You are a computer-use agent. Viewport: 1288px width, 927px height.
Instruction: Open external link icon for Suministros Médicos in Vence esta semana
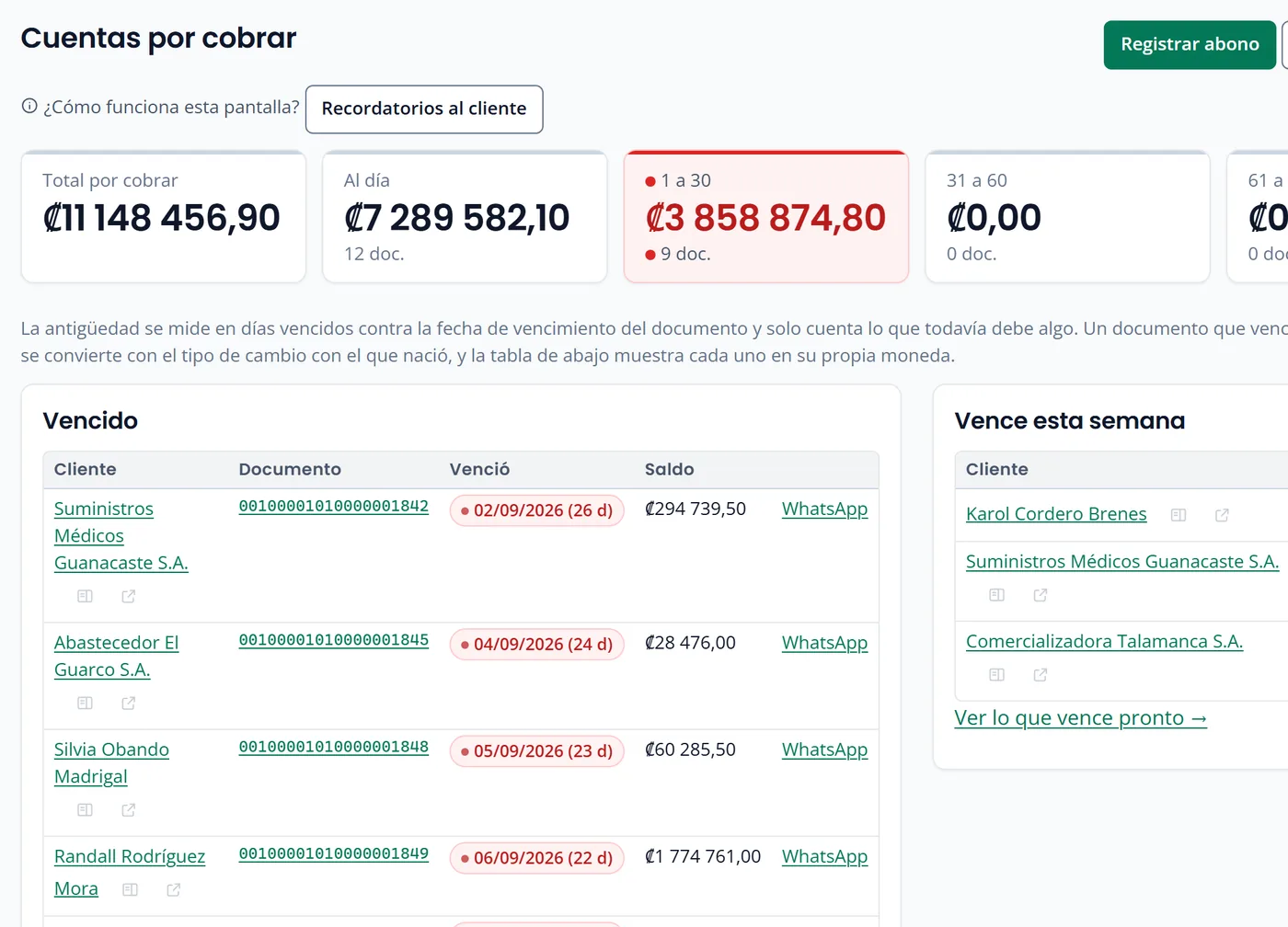pyautogui.click(x=1041, y=595)
